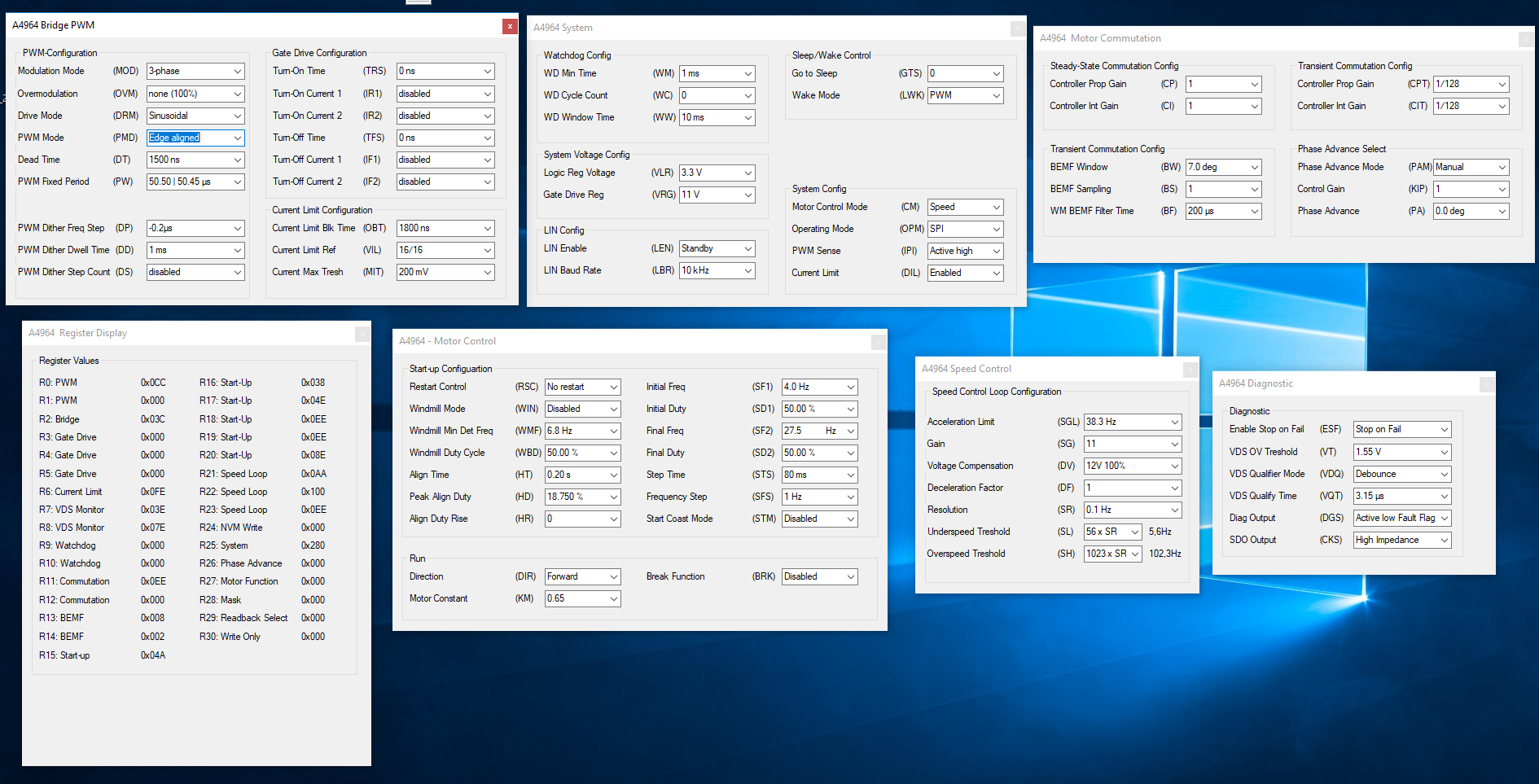Screen dimensions: 1539x784
Task: Open the WM BEMF Filter Time dropdown
Action: [x=1224, y=211]
